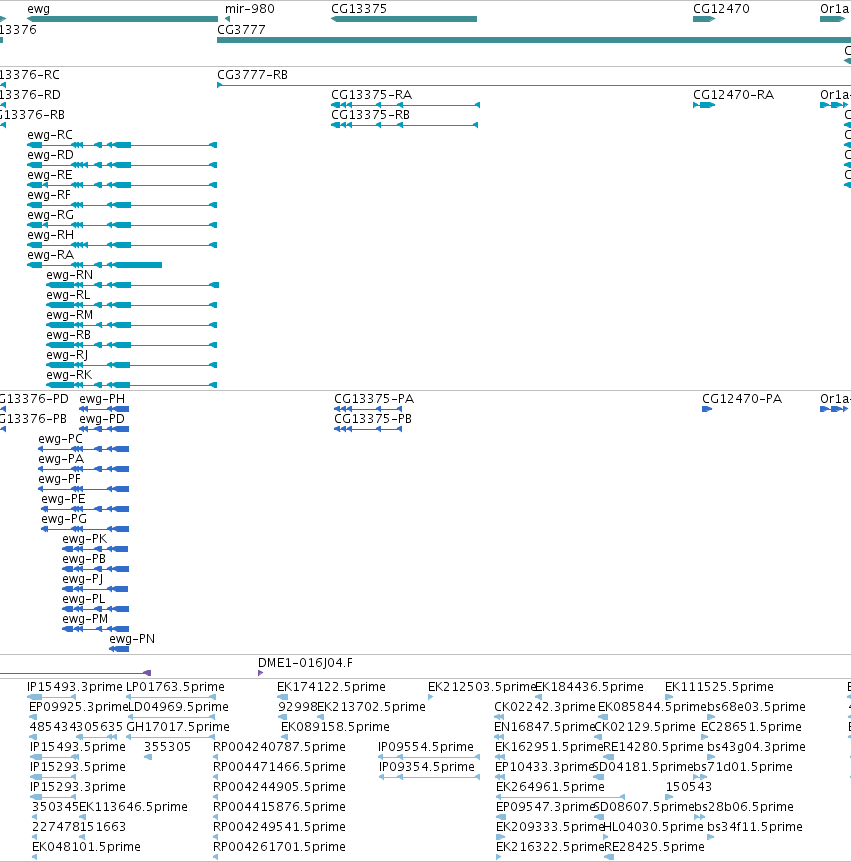Open the ewg-PH protein feature
The width and height of the screenshot is (851, 862).
104,409
